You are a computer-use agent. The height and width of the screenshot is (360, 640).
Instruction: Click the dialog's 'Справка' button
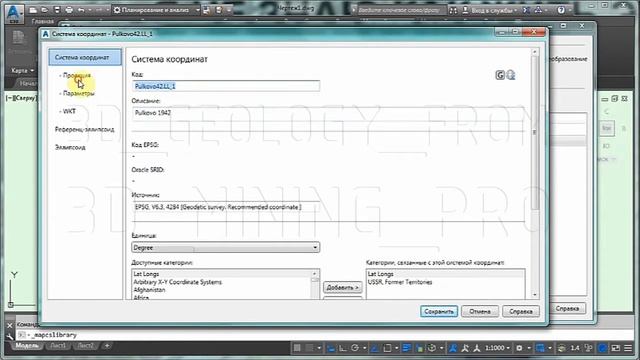click(521, 311)
